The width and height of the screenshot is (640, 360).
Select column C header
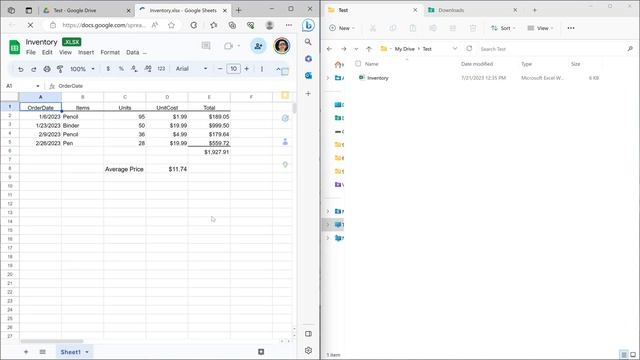coord(125,97)
